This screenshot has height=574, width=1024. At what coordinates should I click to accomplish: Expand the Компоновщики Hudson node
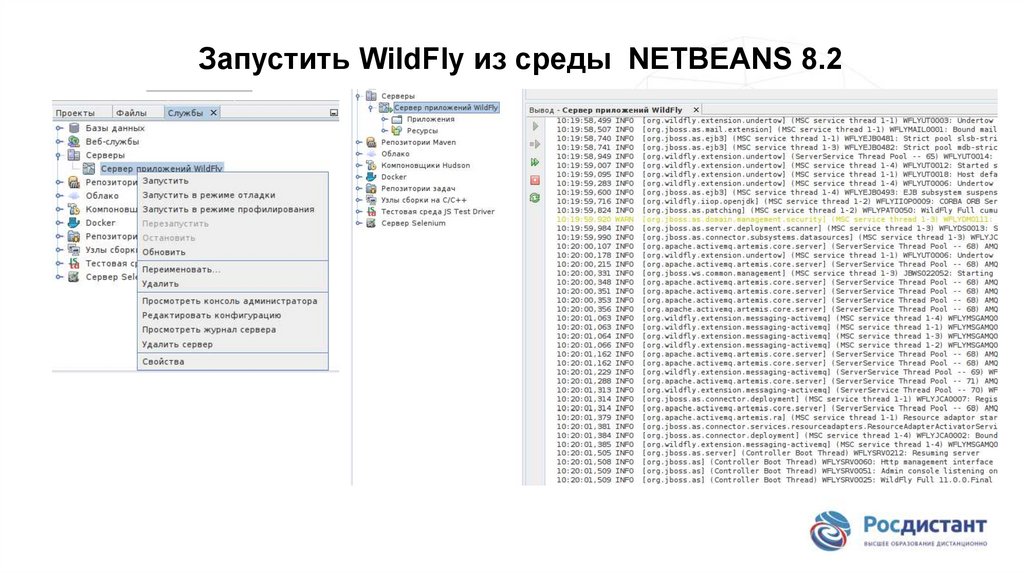pyautogui.click(x=359, y=165)
